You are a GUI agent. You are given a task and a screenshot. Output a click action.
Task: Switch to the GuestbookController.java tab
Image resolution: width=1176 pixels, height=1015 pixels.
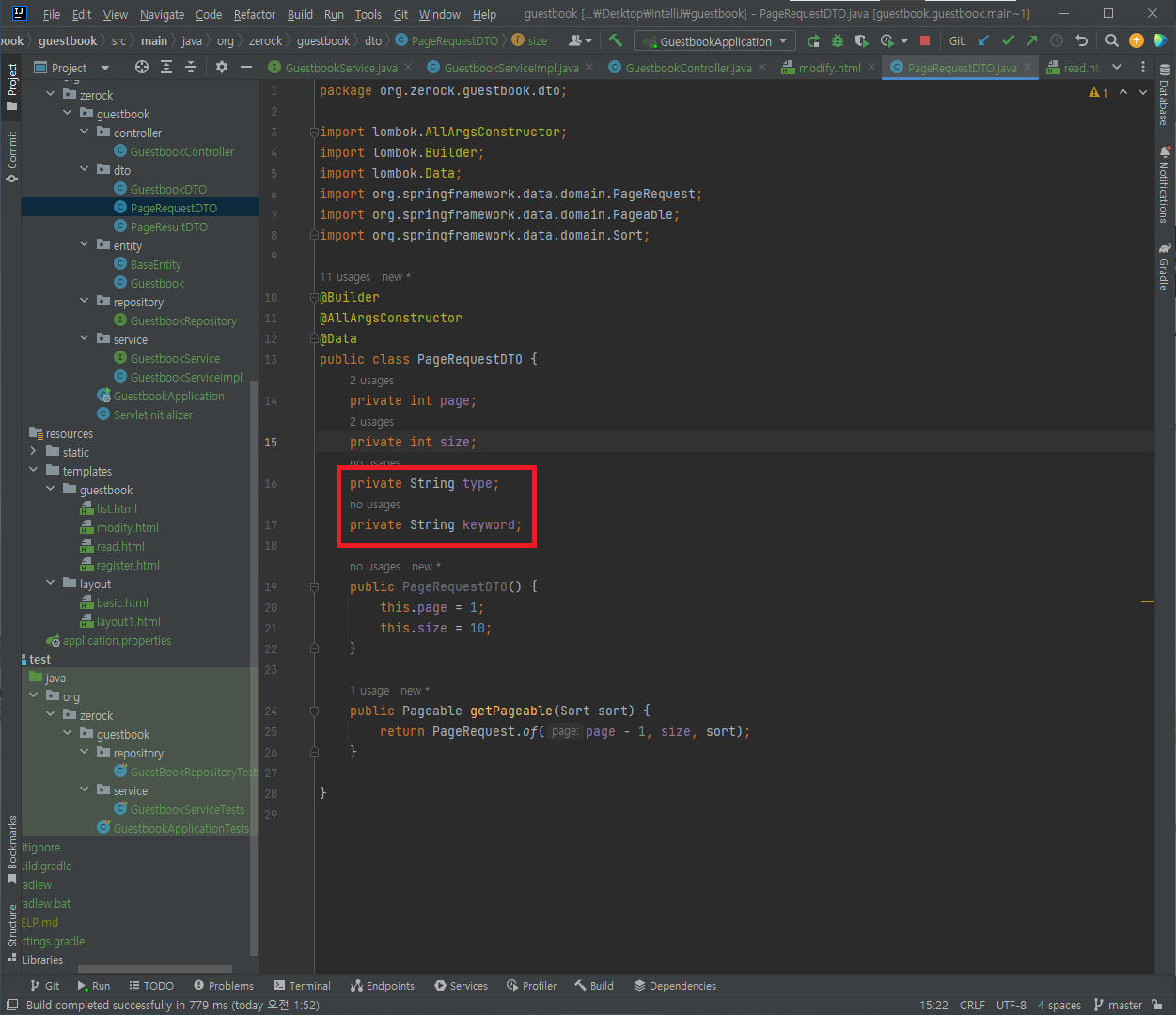(687, 68)
